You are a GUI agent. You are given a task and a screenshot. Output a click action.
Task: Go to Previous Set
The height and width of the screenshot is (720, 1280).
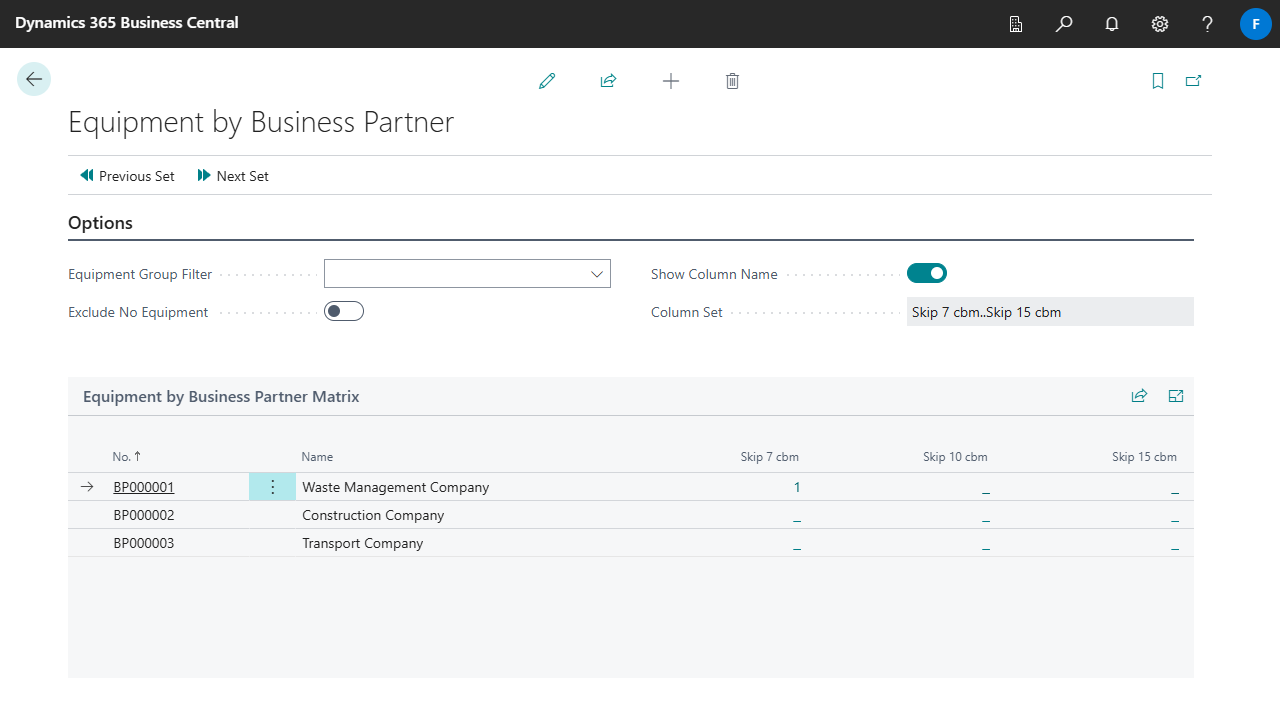[127, 176]
